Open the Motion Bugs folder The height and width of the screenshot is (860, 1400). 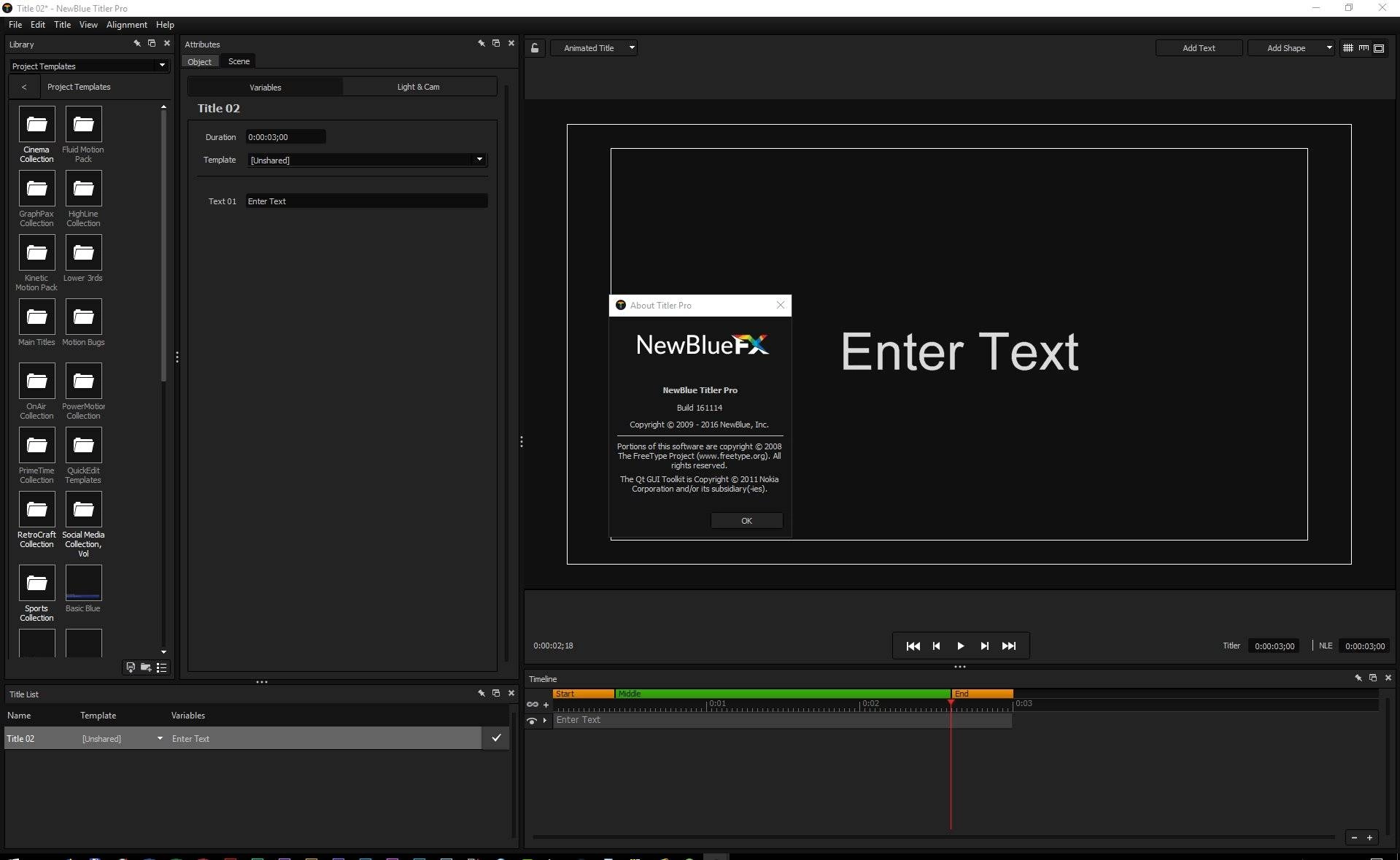click(x=83, y=317)
